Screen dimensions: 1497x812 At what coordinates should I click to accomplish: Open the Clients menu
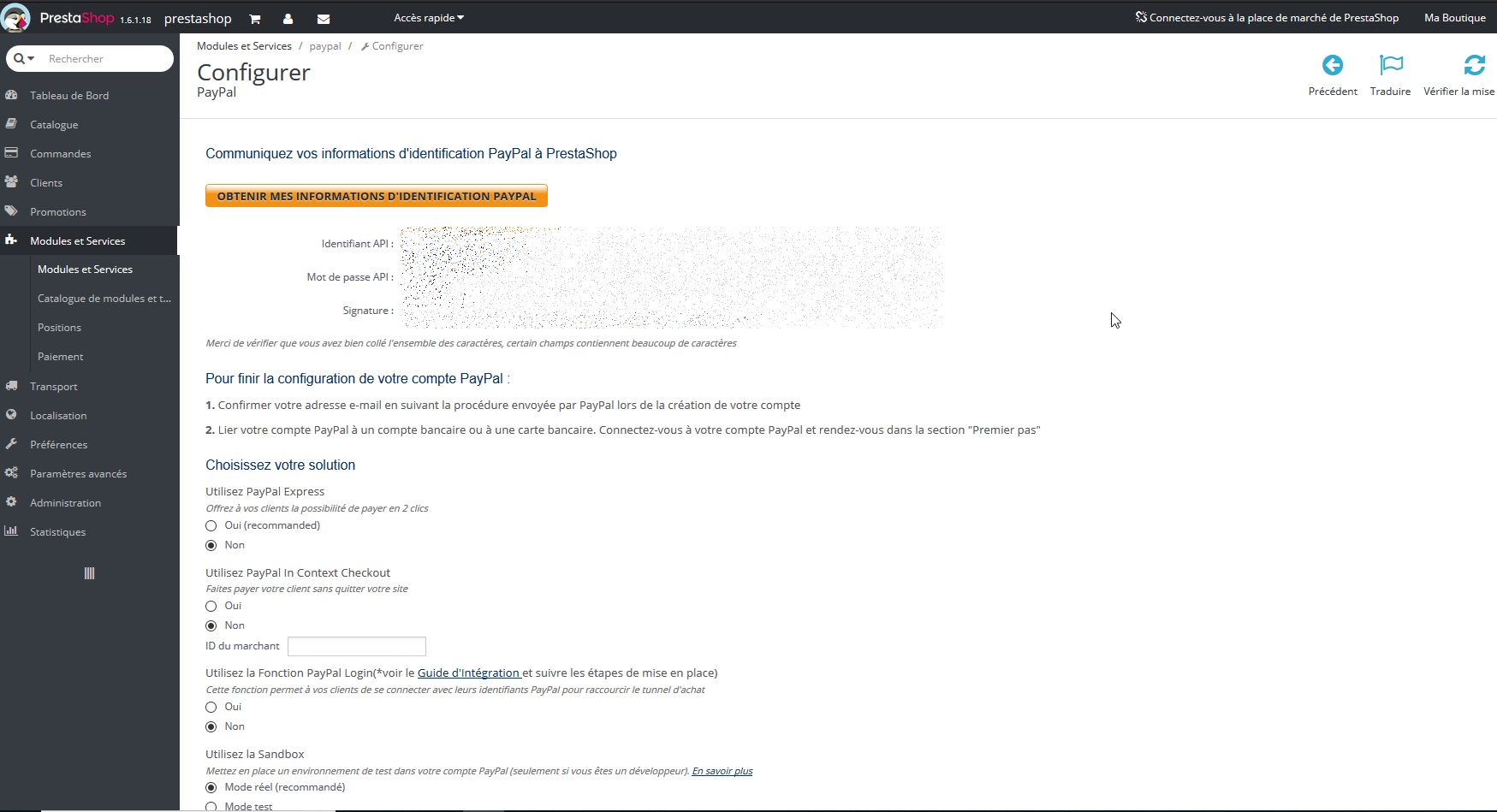point(46,183)
